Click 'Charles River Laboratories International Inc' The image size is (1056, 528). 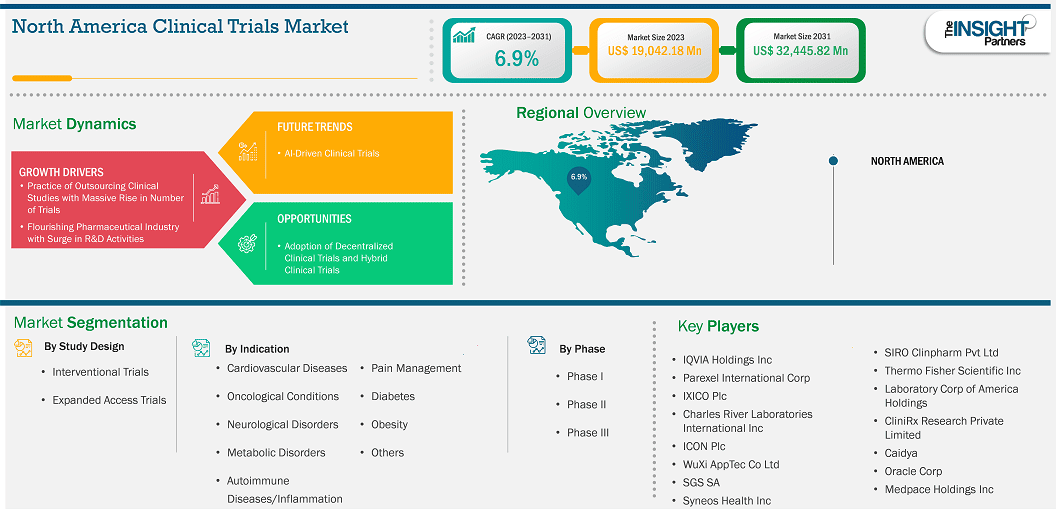[748, 421]
